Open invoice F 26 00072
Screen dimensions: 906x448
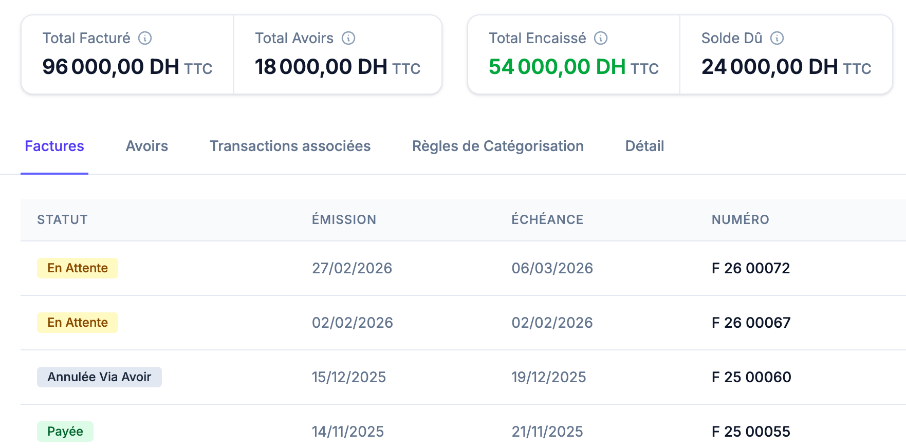(751, 268)
